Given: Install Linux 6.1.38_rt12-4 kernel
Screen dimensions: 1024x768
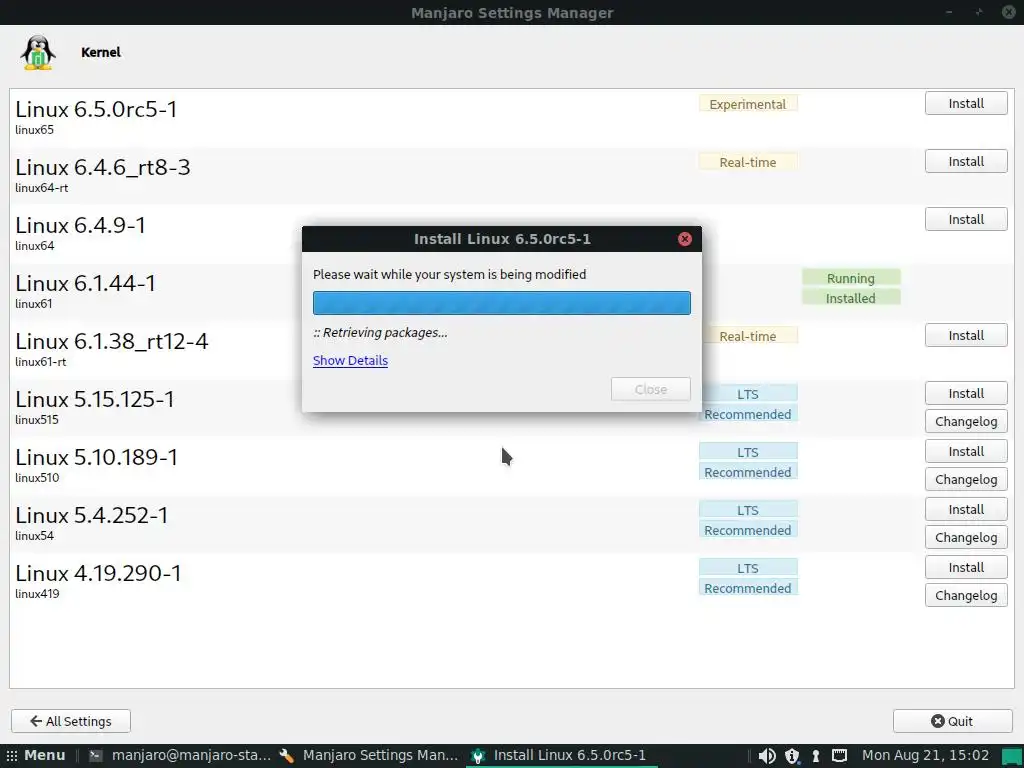Looking at the screenshot, I should (966, 336).
